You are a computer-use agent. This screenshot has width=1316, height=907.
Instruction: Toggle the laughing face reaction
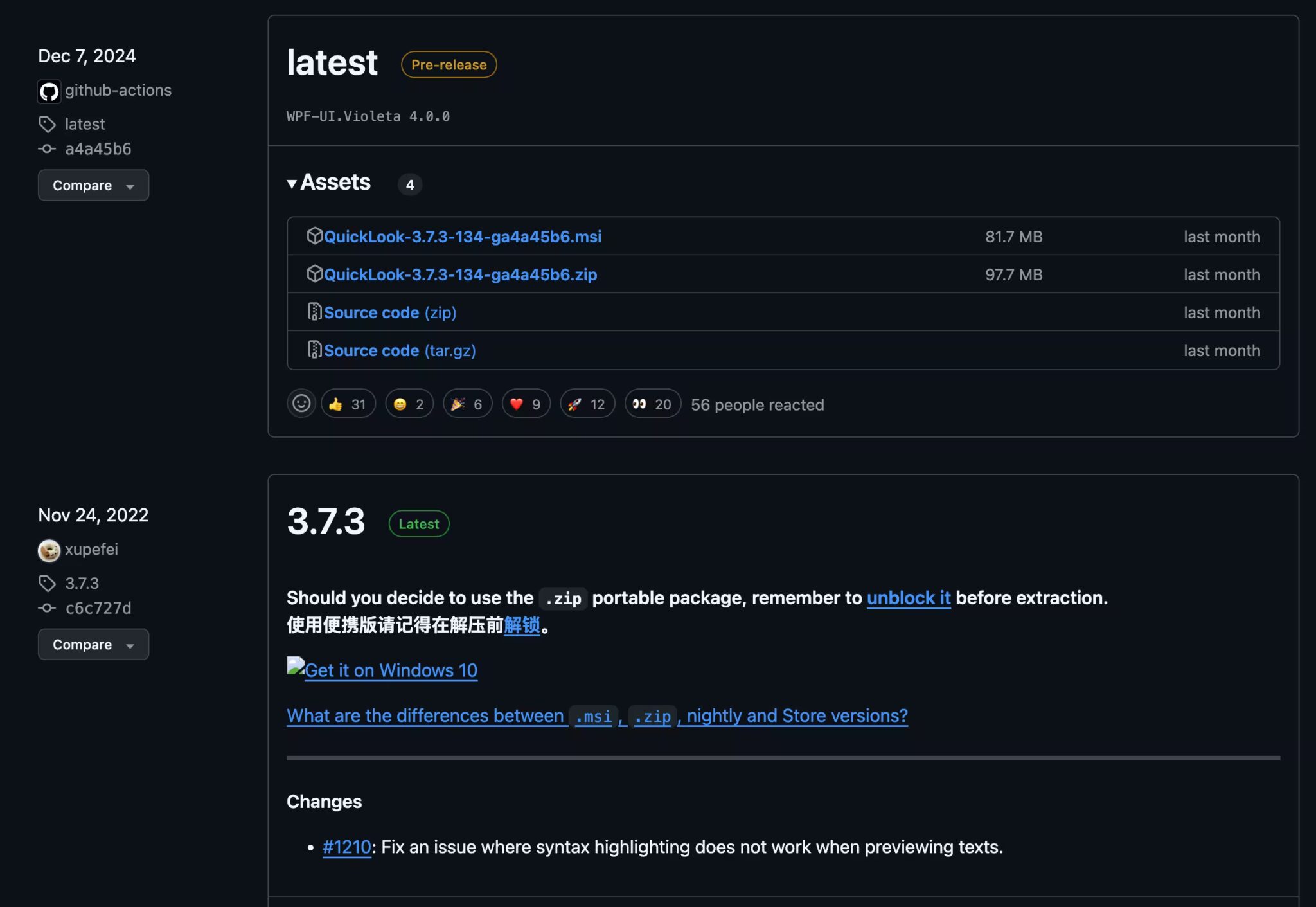click(409, 404)
